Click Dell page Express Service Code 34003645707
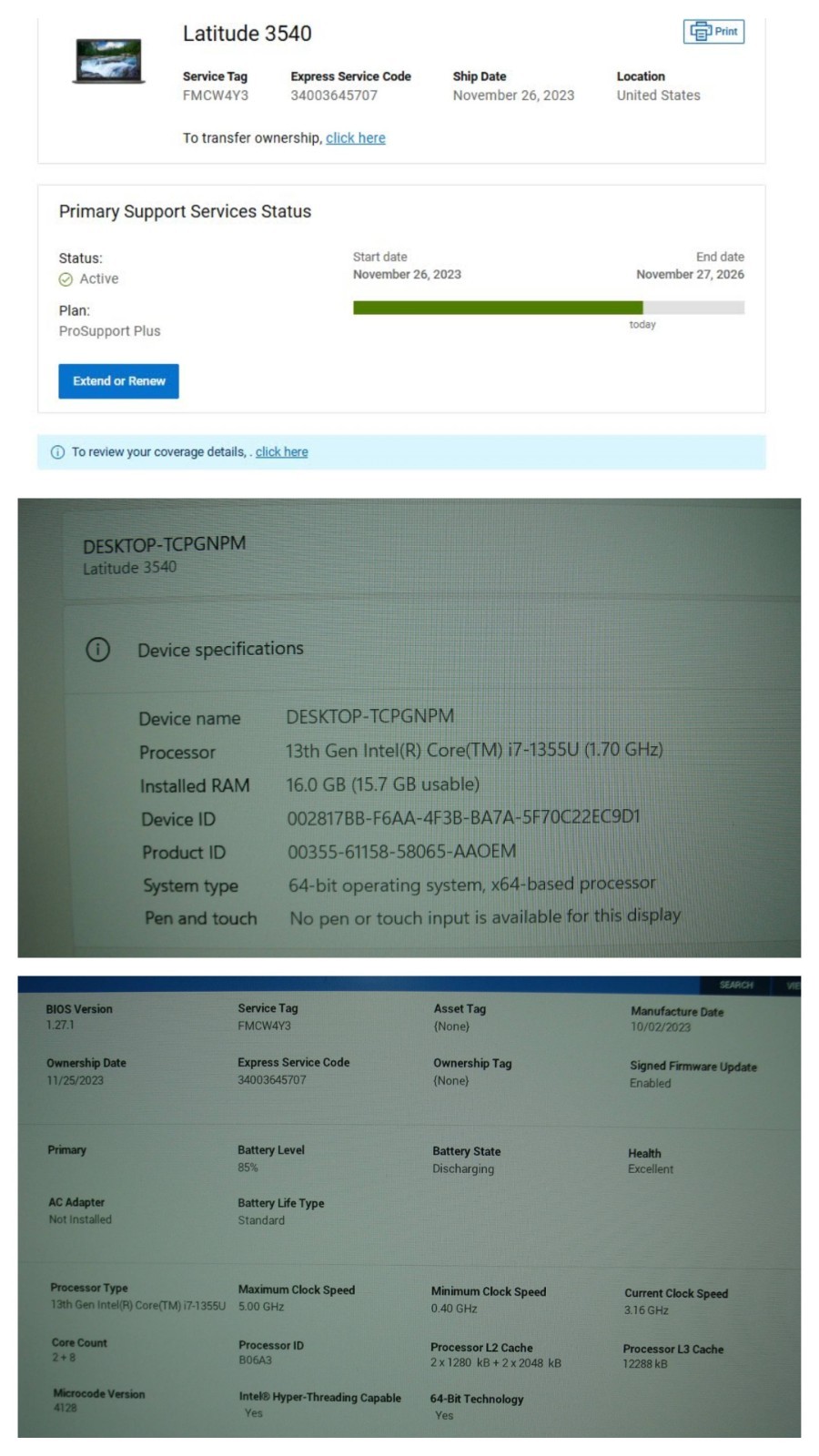Viewport: 819px width, 1456px height. 333,95
